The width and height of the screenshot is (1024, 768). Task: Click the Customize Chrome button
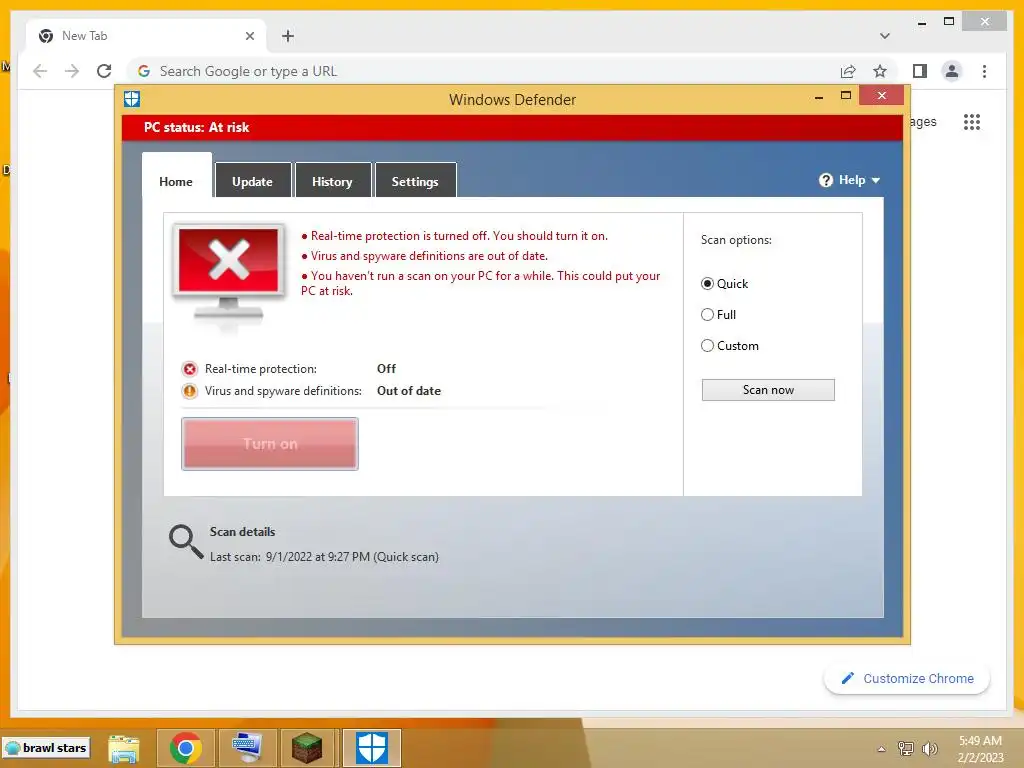pyautogui.click(x=907, y=679)
